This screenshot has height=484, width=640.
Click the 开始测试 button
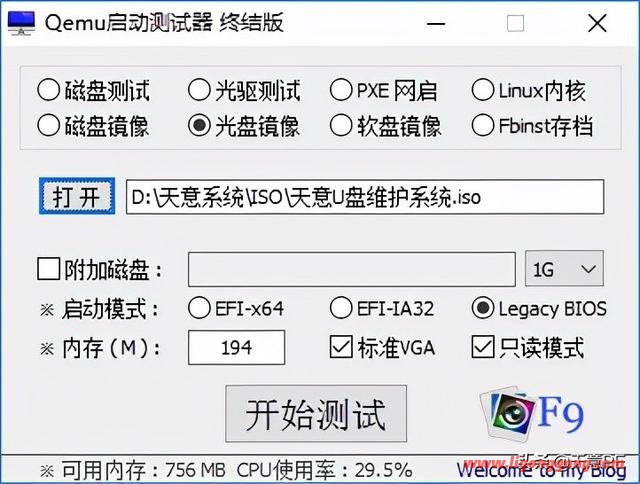tap(316, 413)
